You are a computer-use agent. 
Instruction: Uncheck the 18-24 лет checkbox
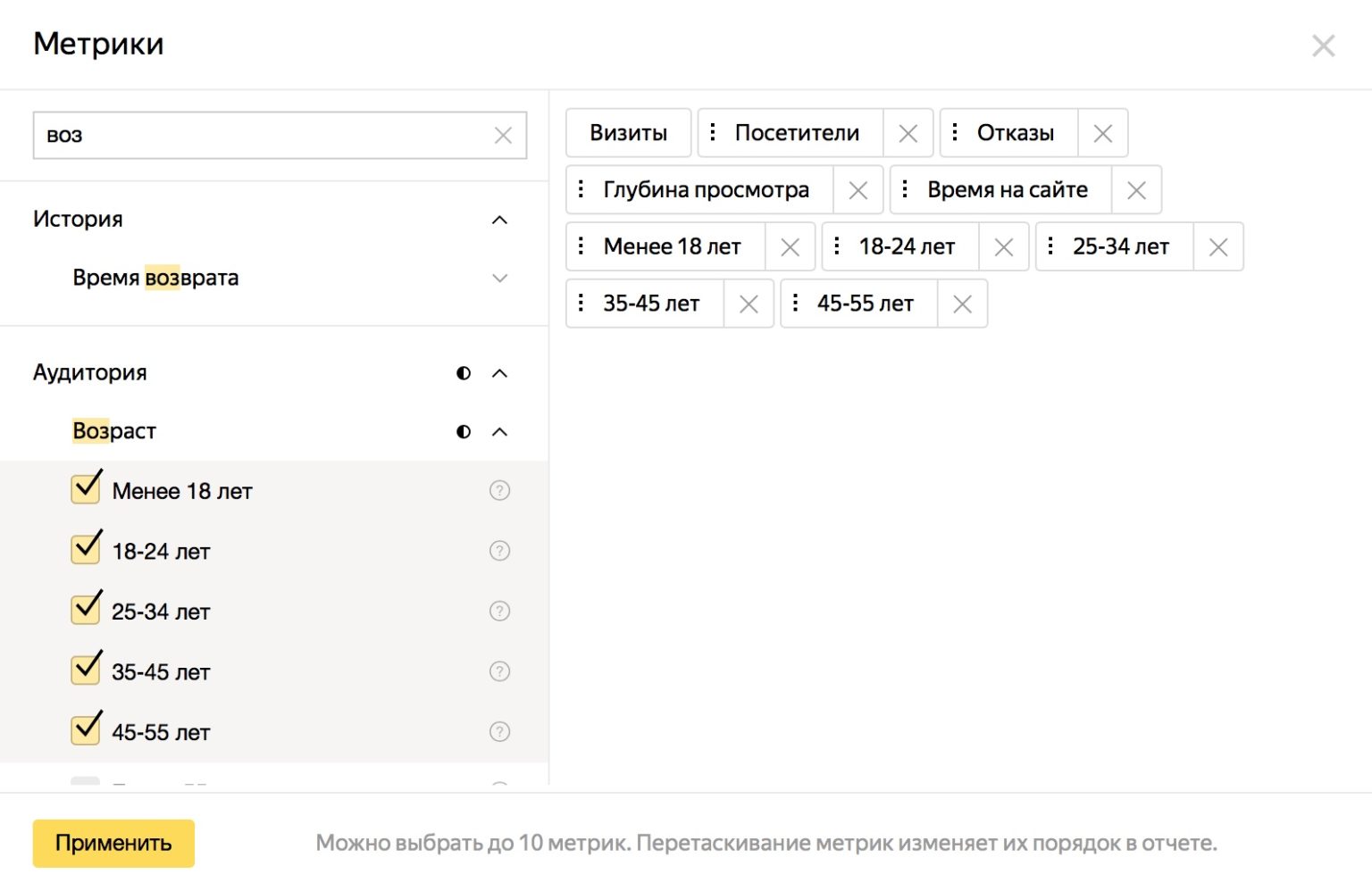pos(86,549)
